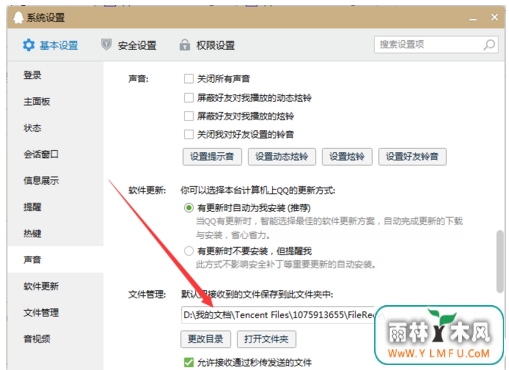
Task: Open the 基本设置 tab
Action: coord(50,45)
